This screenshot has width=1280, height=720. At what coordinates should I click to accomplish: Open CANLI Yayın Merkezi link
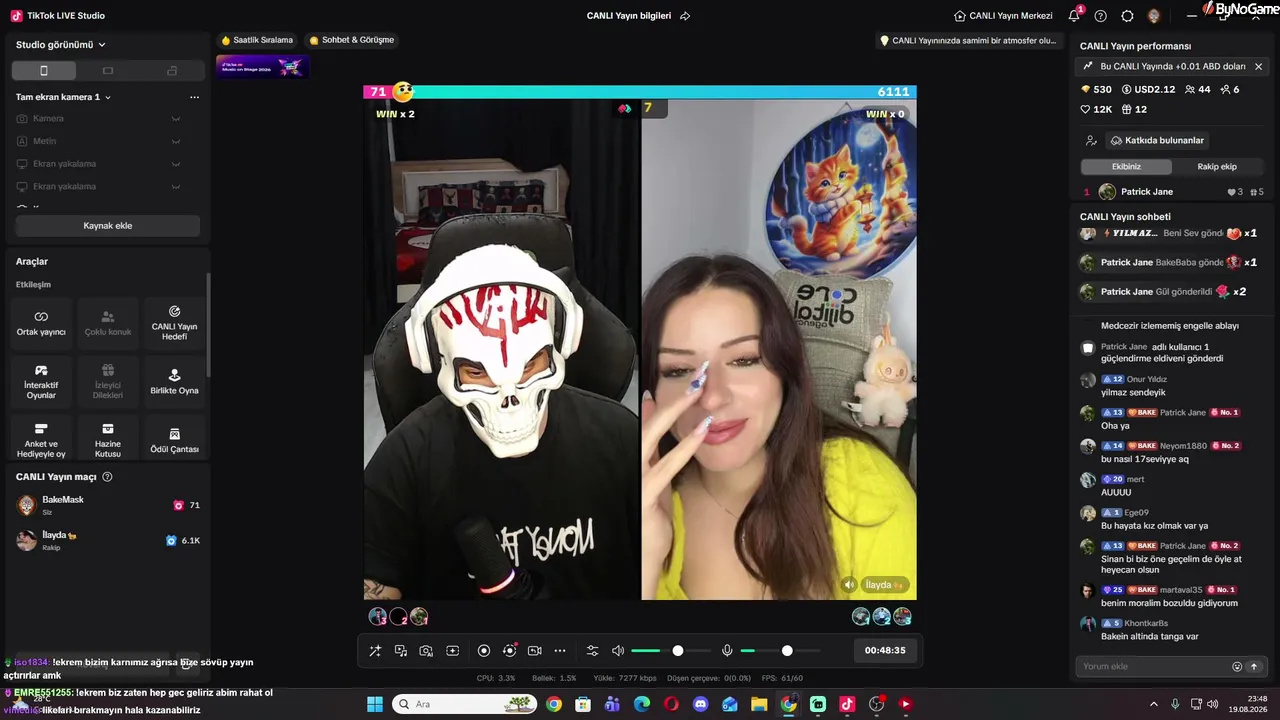(x=1003, y=16)
